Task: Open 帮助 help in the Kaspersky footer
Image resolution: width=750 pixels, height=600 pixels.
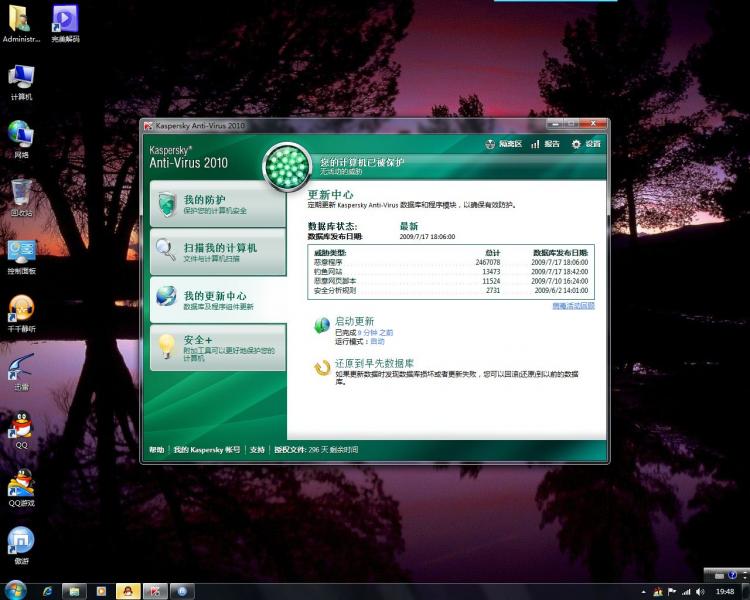Action: coord(156,450)
